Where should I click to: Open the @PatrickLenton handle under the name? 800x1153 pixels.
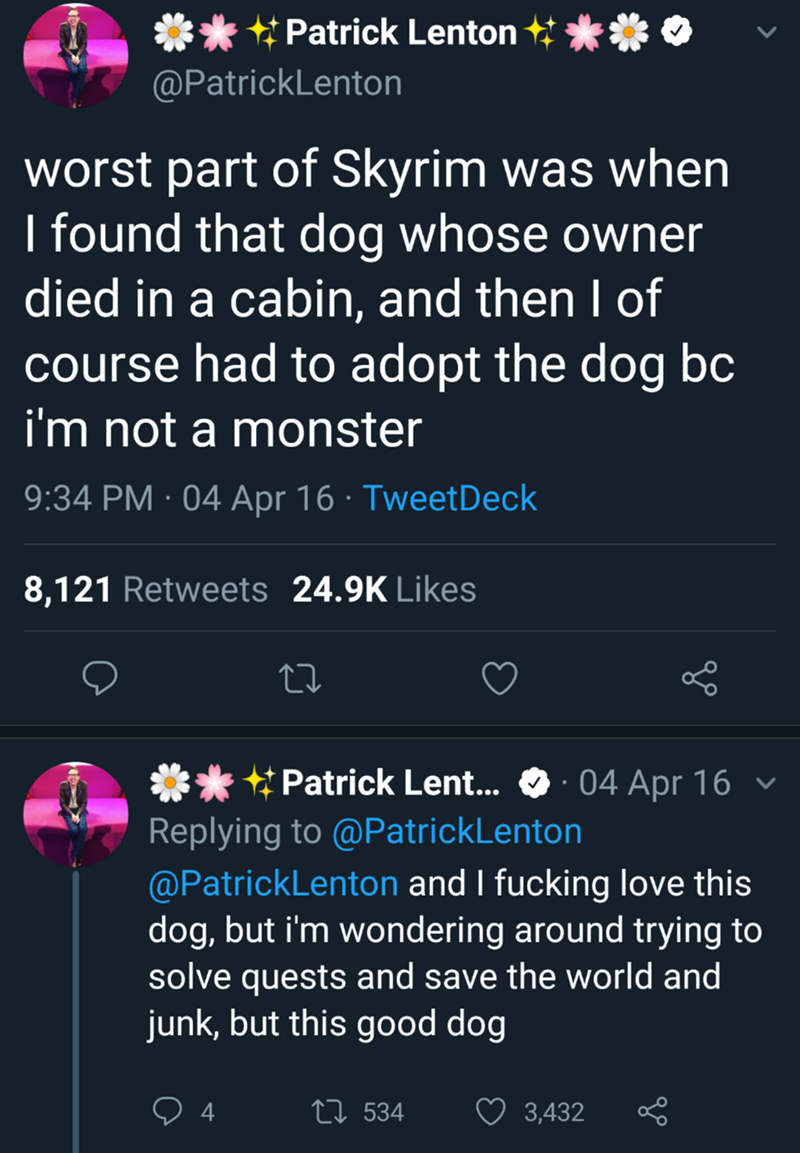click(275, 82)
